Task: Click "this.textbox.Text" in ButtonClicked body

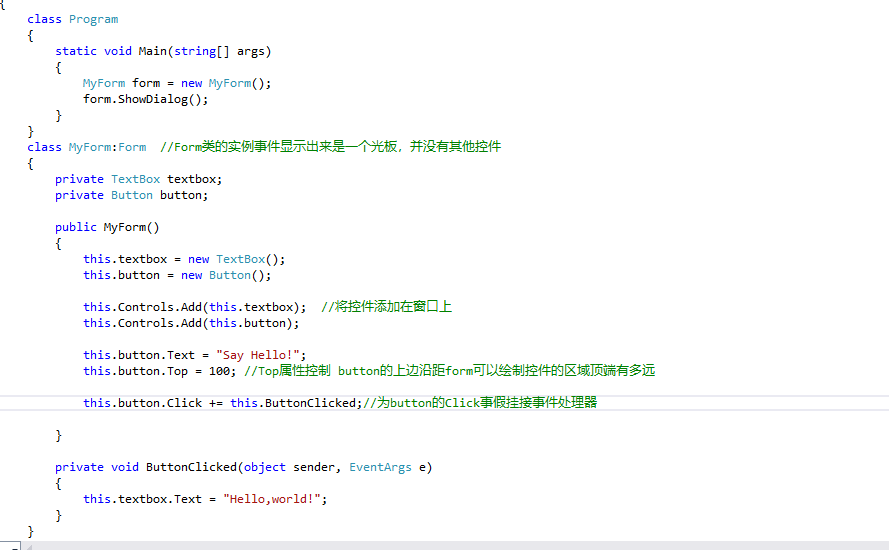Action: (x=142, y=499)
